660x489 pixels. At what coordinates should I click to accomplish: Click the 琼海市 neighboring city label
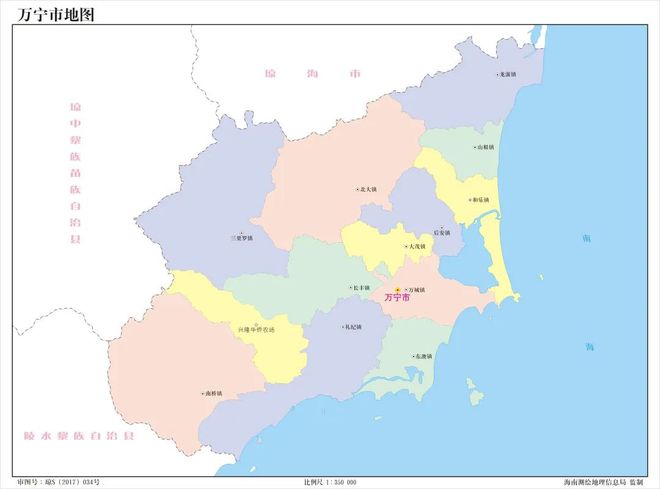312,75
